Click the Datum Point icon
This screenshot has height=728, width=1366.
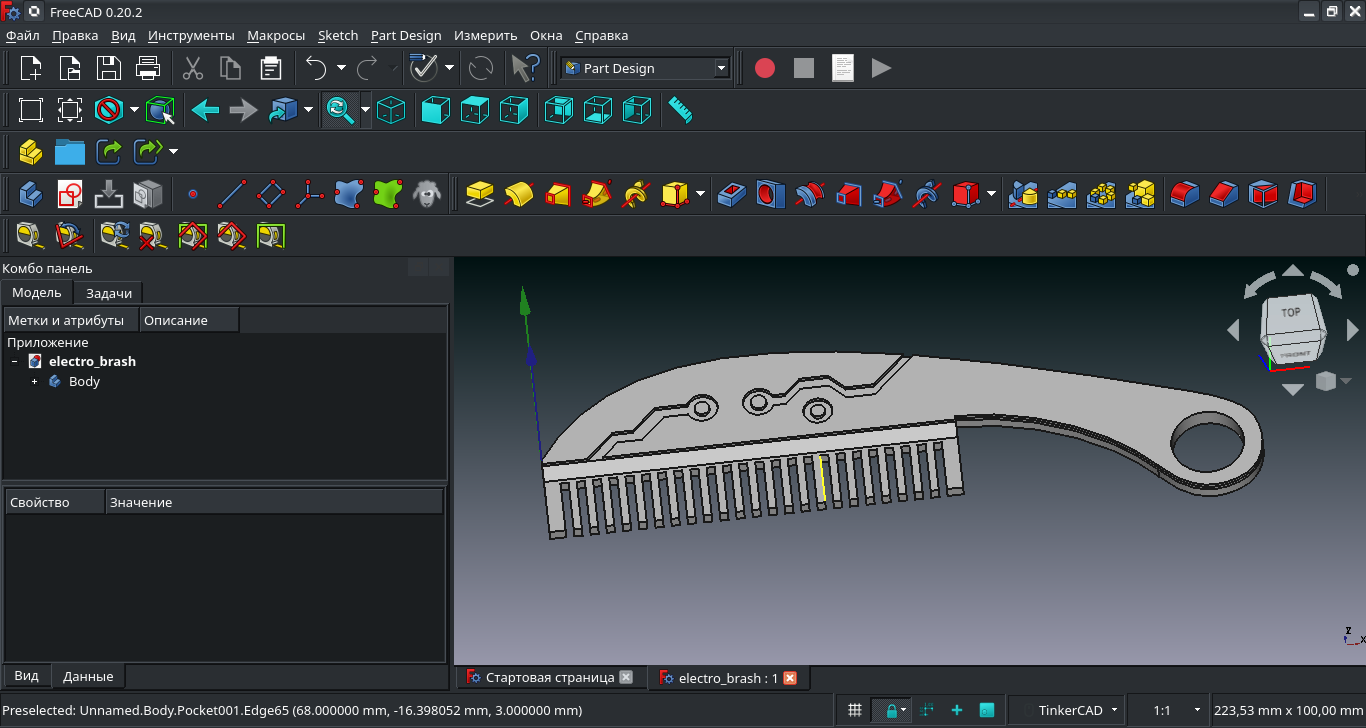pos(193,193)
